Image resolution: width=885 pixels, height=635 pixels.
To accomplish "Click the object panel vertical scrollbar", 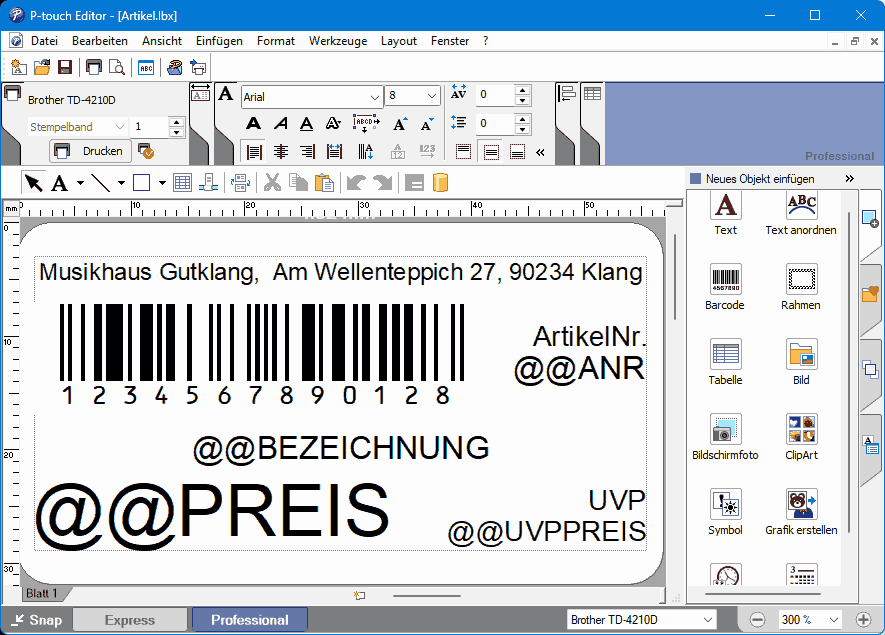I will click(849, 373).
